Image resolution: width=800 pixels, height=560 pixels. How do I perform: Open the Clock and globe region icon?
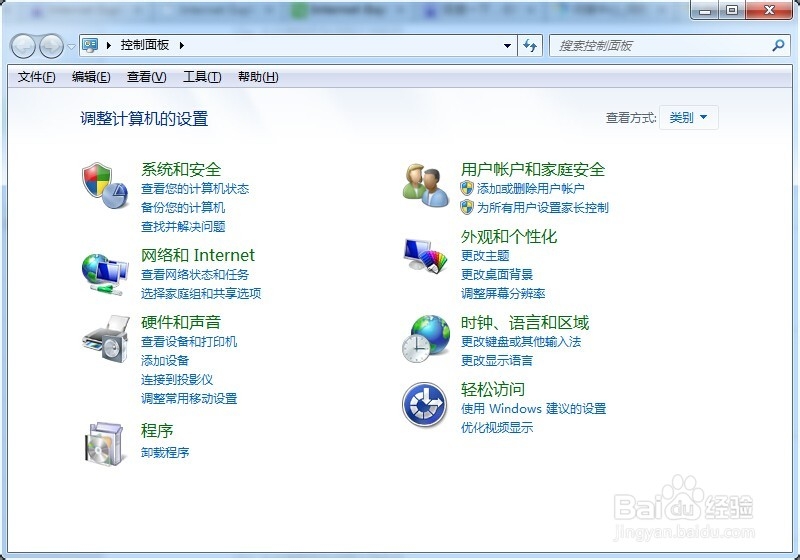point(426,339)
